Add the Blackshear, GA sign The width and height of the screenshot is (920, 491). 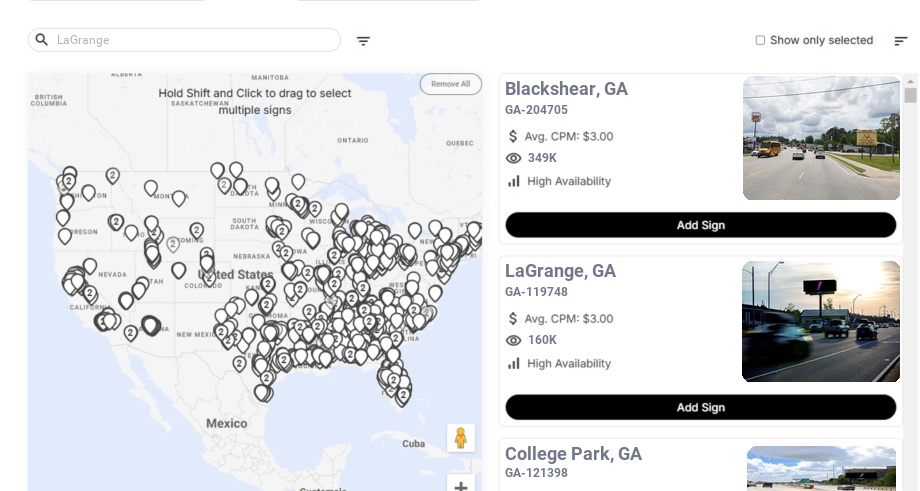(700, 225)
